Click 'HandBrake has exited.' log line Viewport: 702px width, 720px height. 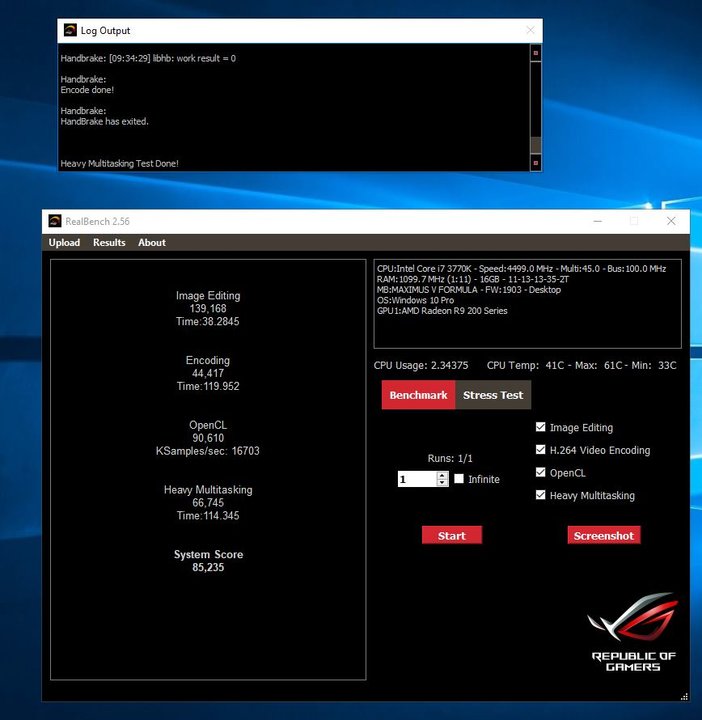pyautogui.click(x=105, y=122)
